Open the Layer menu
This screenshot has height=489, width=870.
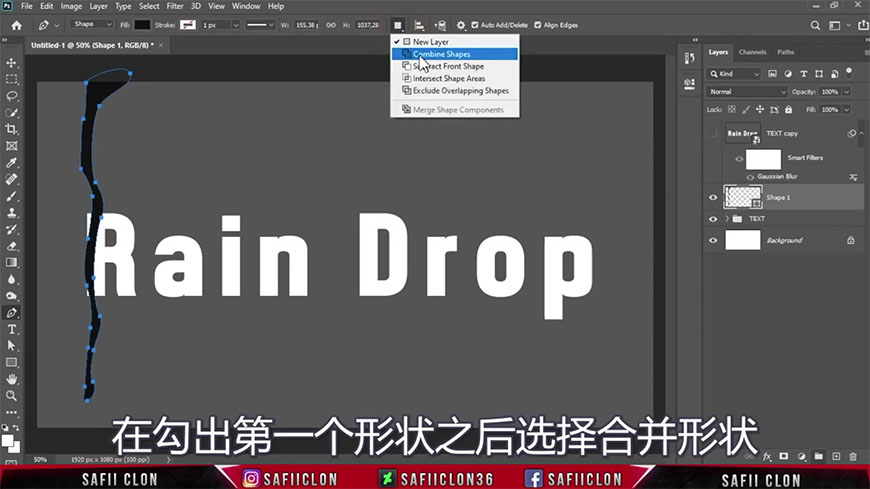click(x=98, y=6)
